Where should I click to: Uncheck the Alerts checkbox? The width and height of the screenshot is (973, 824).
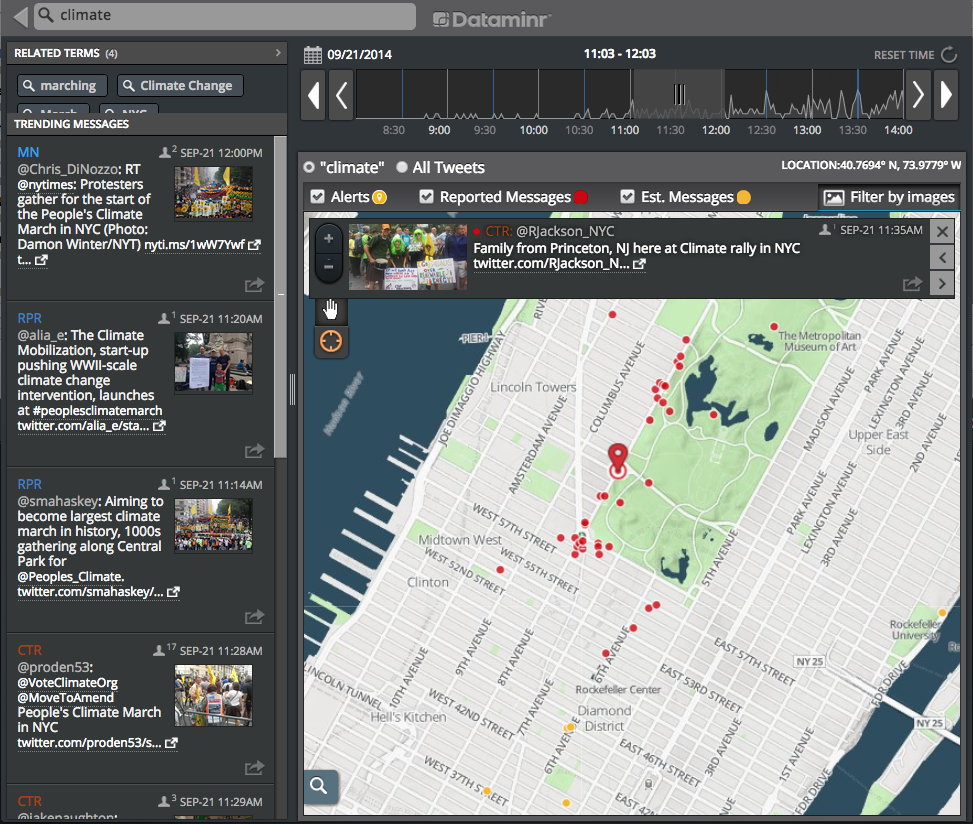pyautogui.click(x=318, y=197)
